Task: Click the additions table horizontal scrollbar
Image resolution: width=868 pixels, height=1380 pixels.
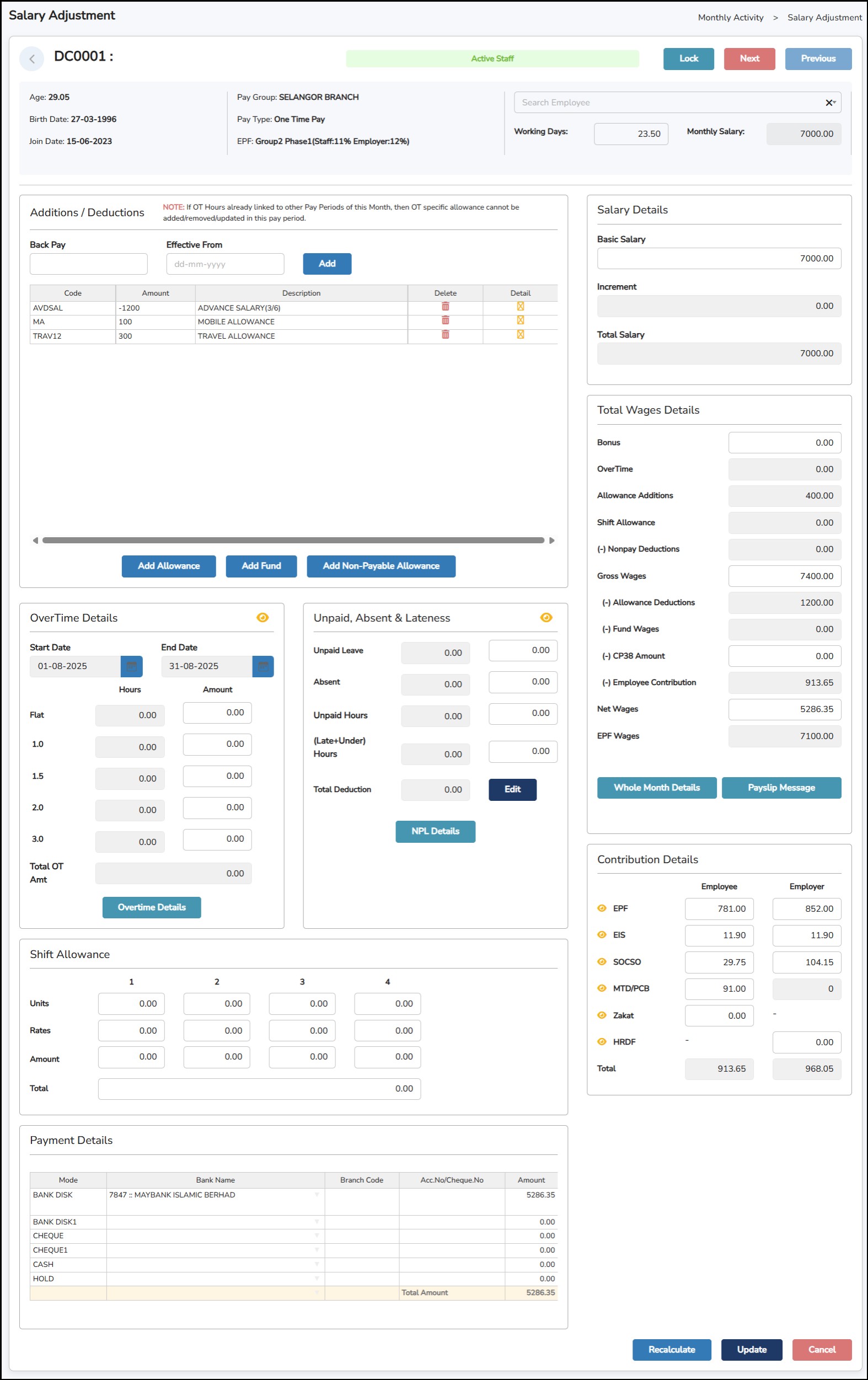Action: tap(293, 541)
